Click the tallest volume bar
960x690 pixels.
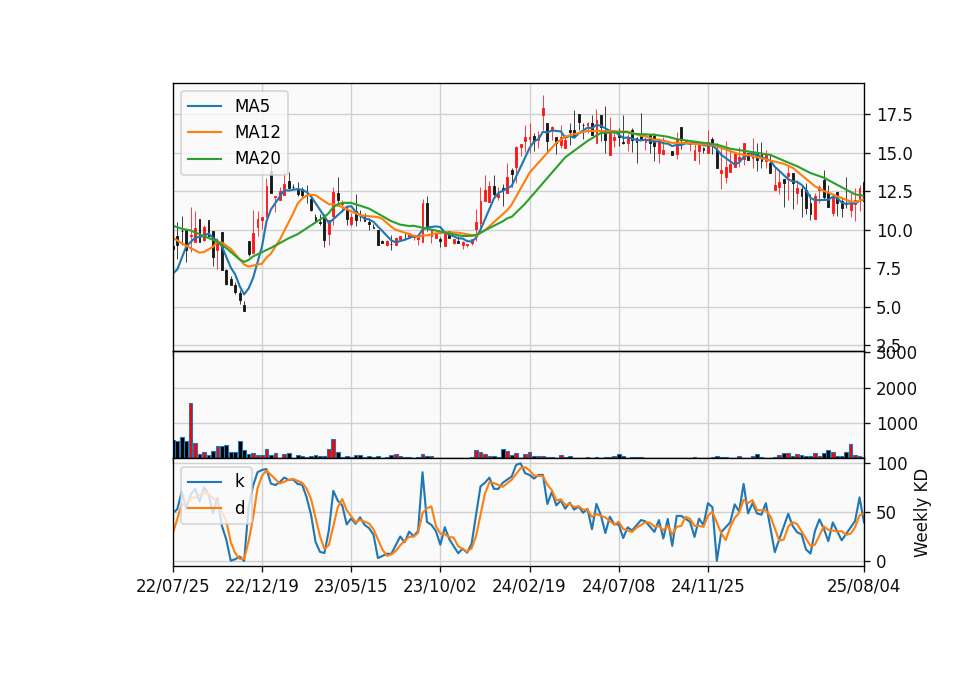point(191,431)
